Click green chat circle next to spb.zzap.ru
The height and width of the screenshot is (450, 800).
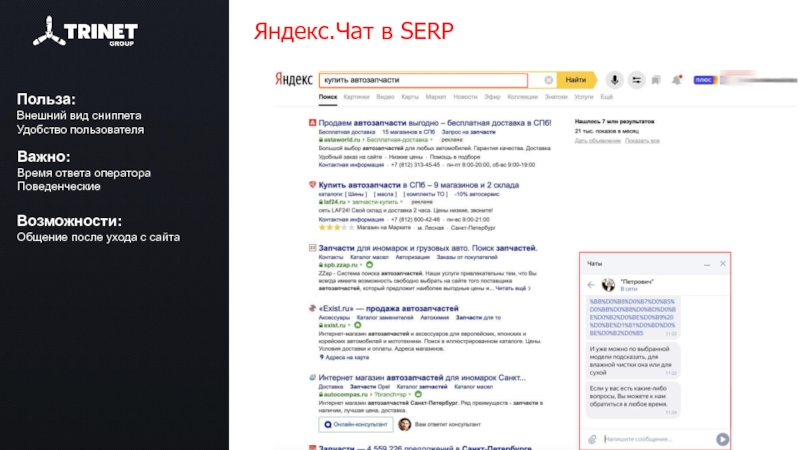tap(369, 265)
